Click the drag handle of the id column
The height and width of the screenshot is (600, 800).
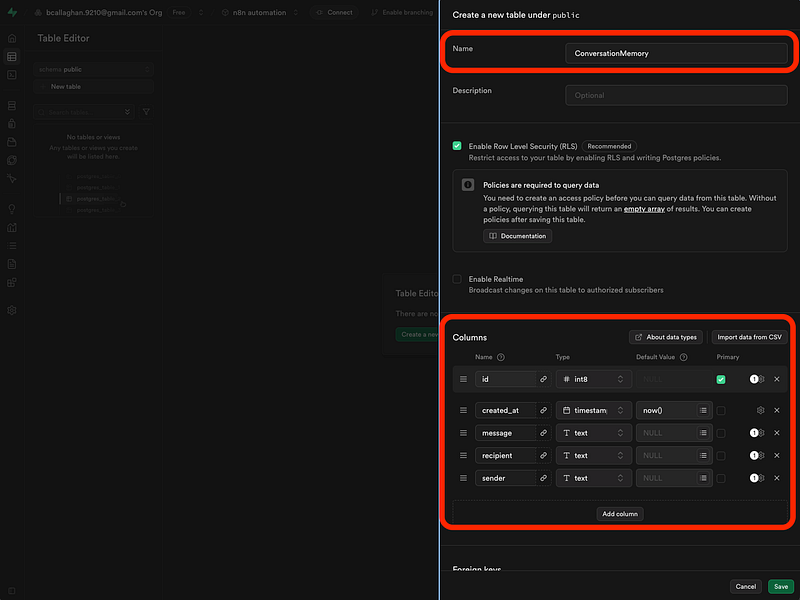(x=463, y=380)
